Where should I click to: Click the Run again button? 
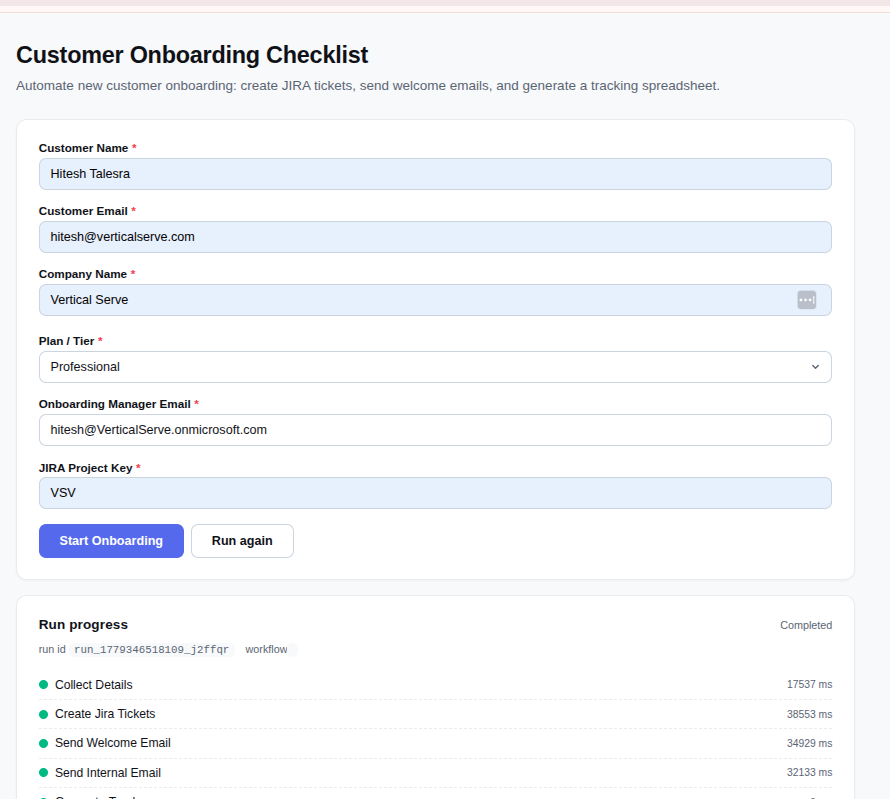[x=242, y=541]
